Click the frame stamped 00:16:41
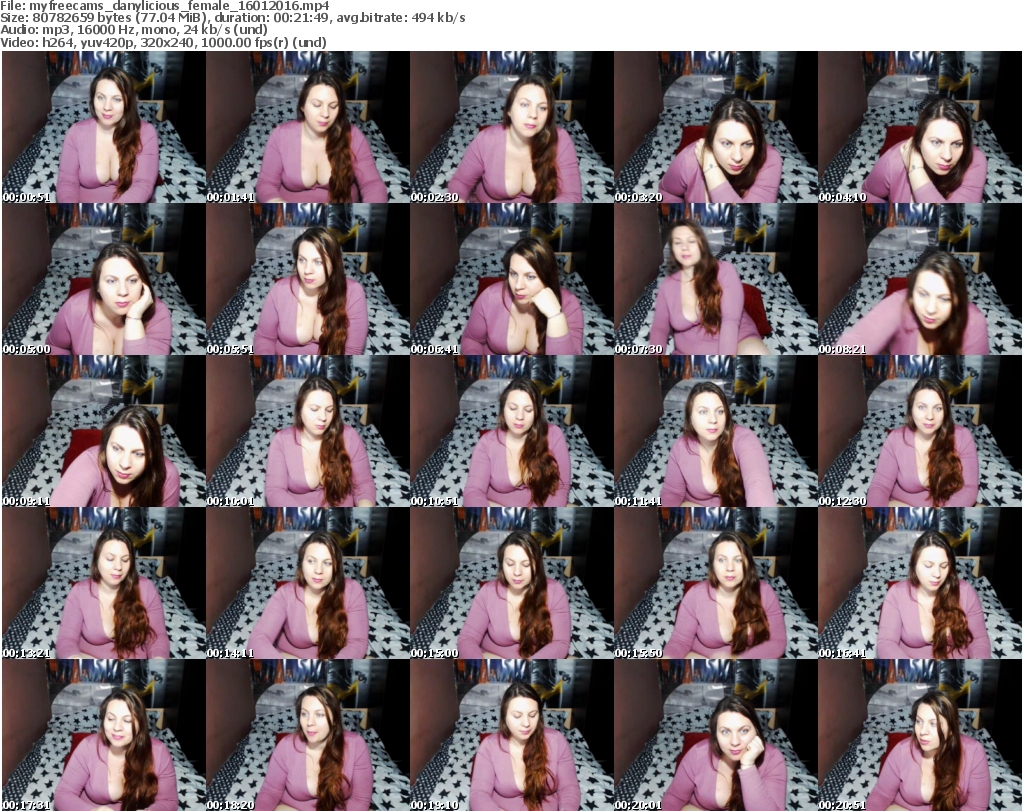 (920, 583)
